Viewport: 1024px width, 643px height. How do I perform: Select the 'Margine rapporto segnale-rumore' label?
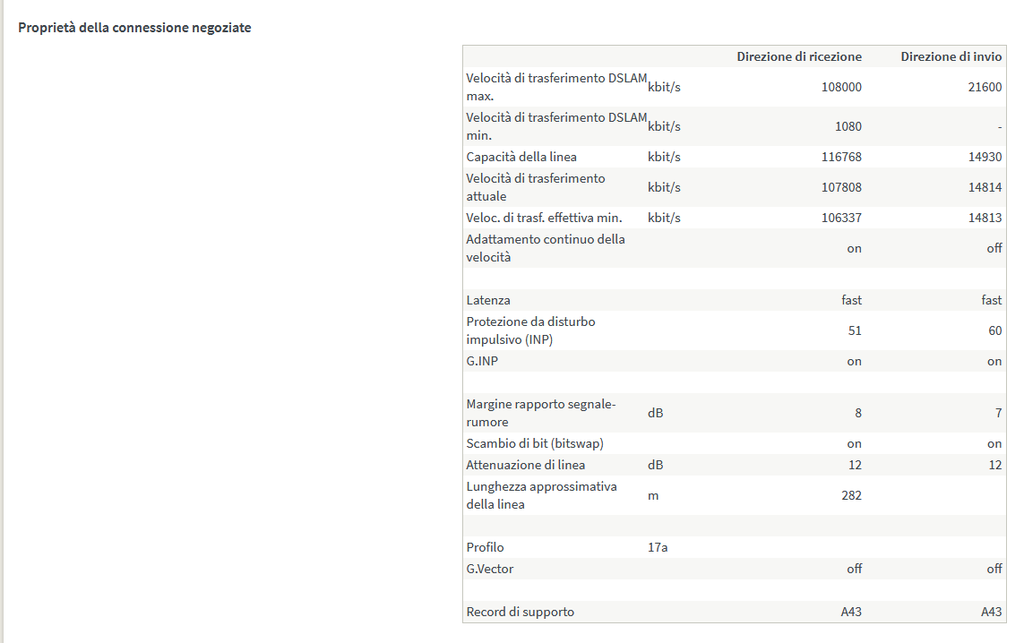click(x=541, y=413)
